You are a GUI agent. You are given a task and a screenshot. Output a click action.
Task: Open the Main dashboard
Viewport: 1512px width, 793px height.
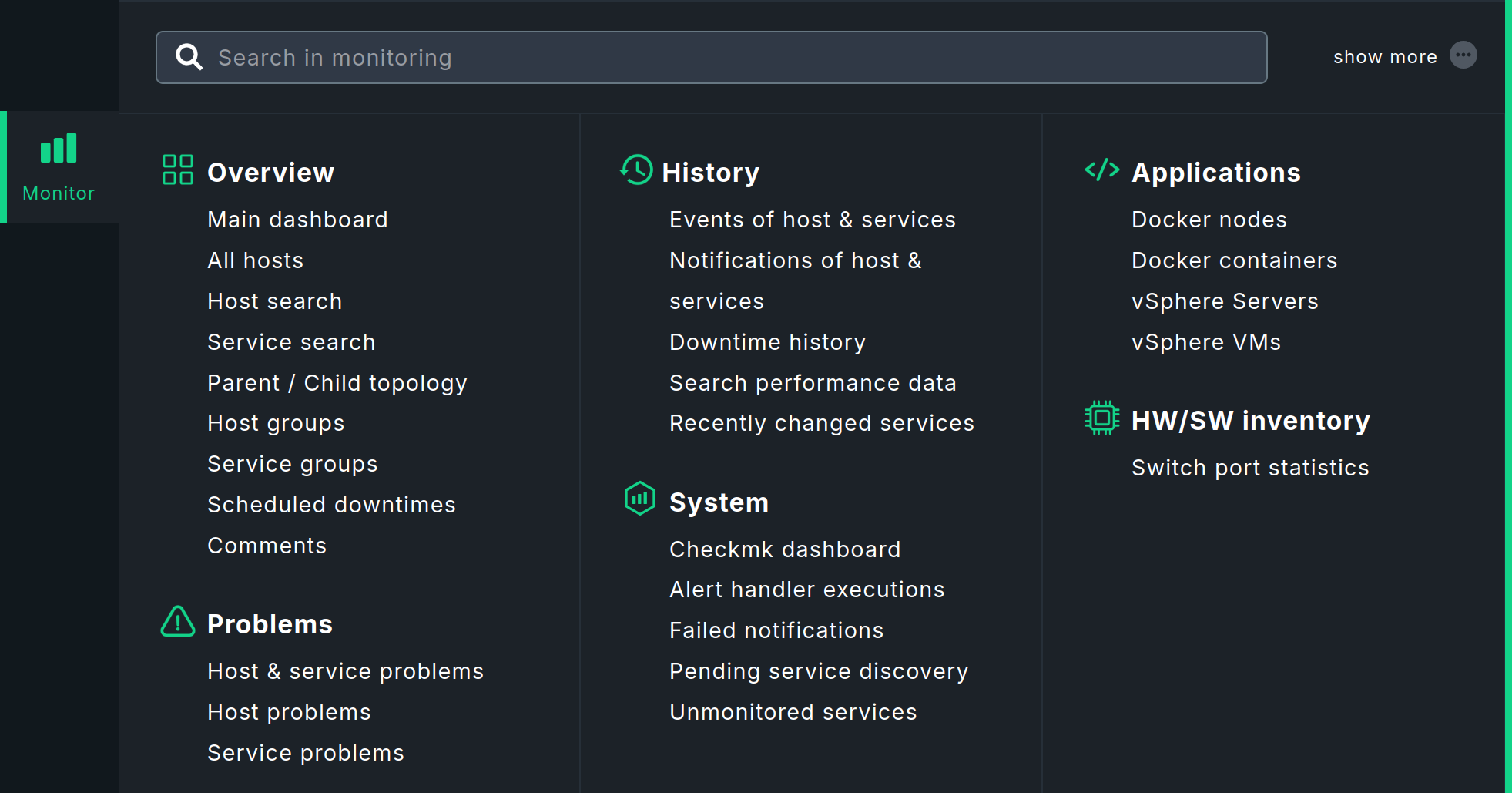[x=297, y=220]
